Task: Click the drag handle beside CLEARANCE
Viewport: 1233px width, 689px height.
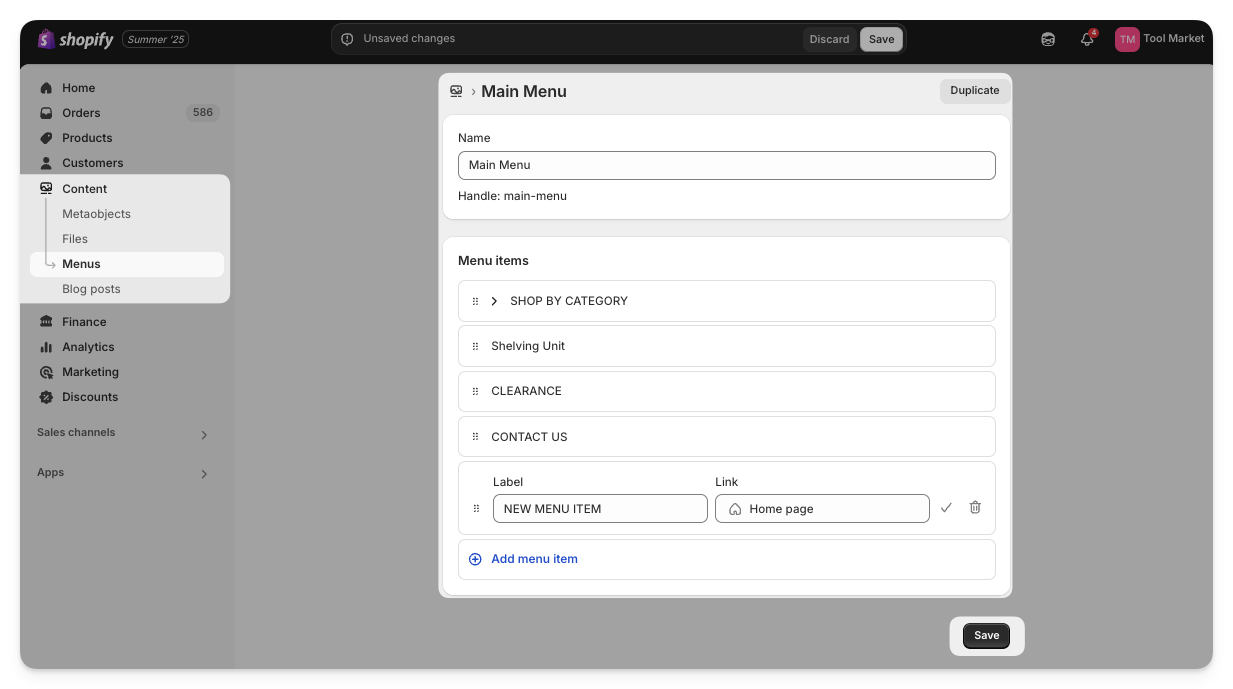Action: 475,391
